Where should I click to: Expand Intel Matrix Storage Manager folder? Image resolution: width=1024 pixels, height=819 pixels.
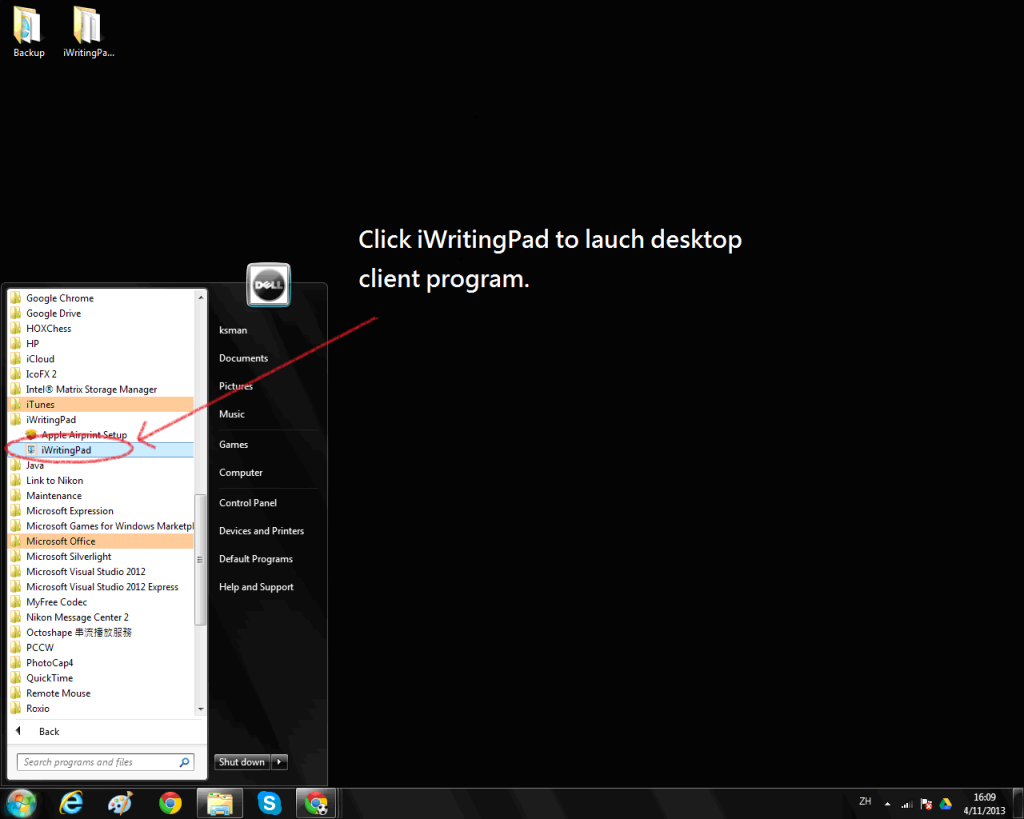[101, 389]
